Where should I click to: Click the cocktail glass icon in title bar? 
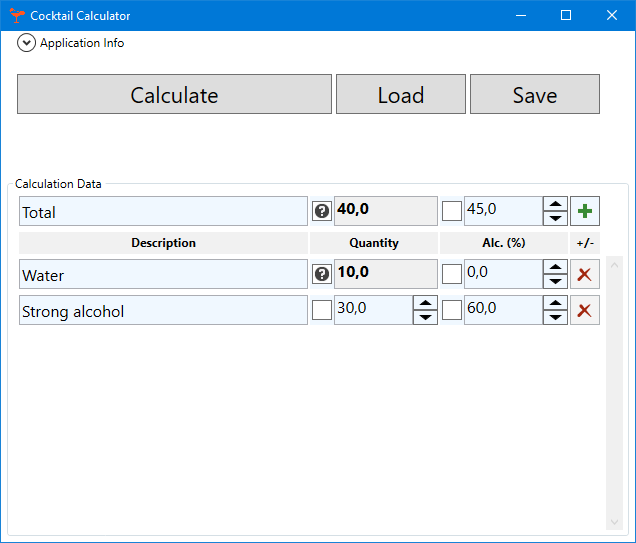[x=17, y=15]
